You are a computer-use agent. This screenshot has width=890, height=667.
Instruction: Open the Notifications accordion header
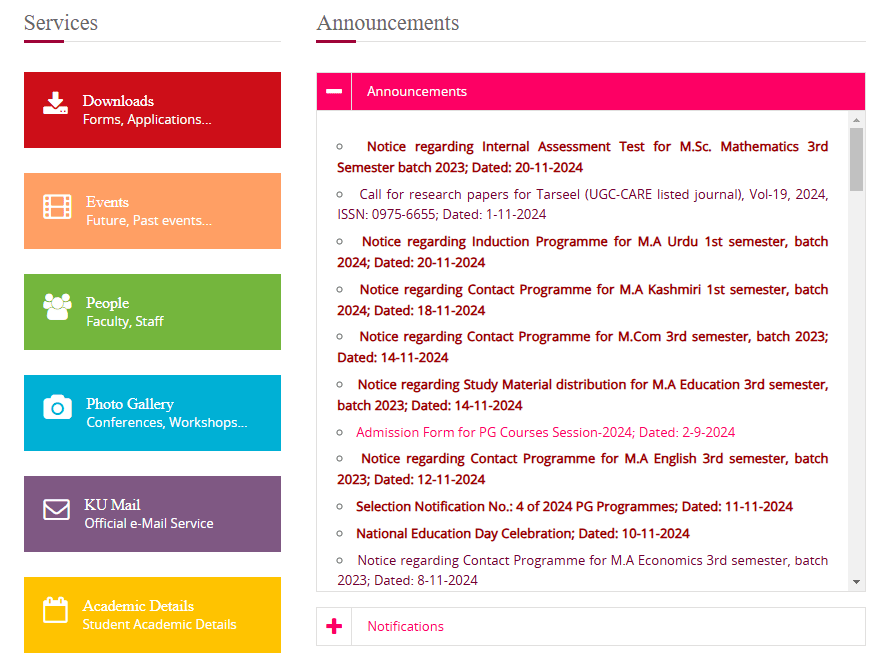[405, 626]
